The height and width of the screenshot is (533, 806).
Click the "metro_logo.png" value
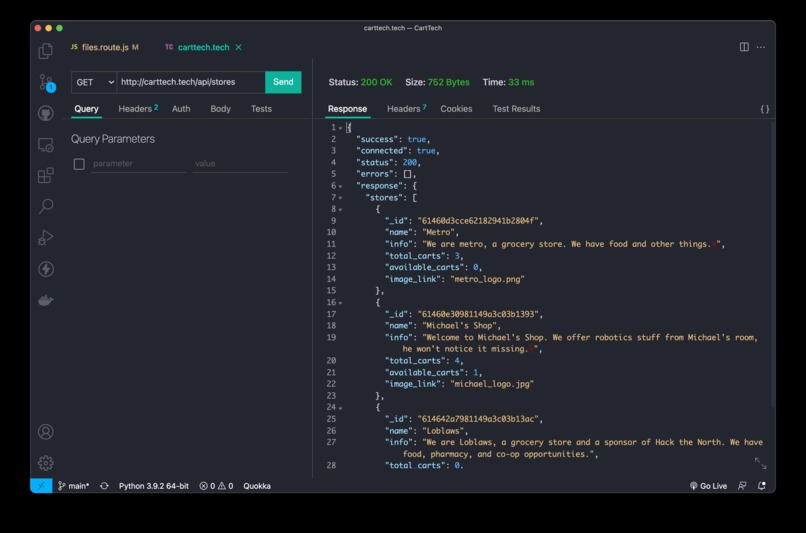(x=487, y=279)
